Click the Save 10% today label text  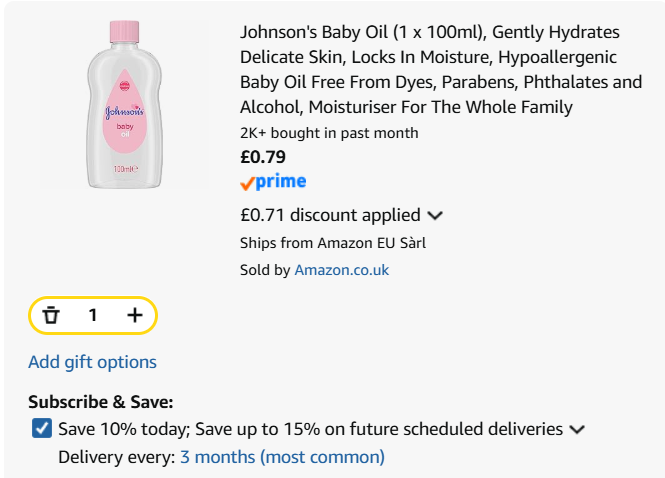click(x=310, y=429)
